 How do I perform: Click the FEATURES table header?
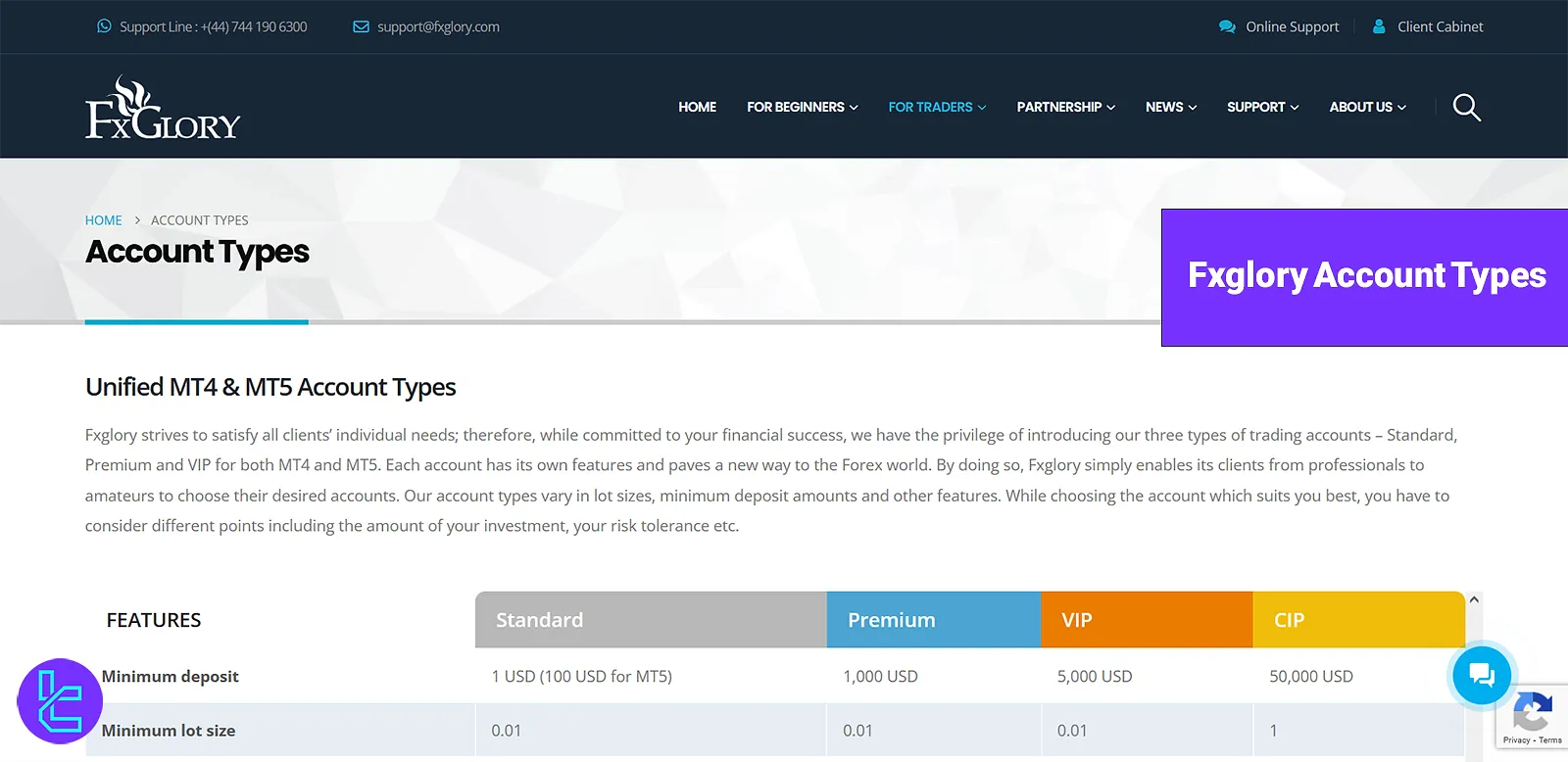153,620
